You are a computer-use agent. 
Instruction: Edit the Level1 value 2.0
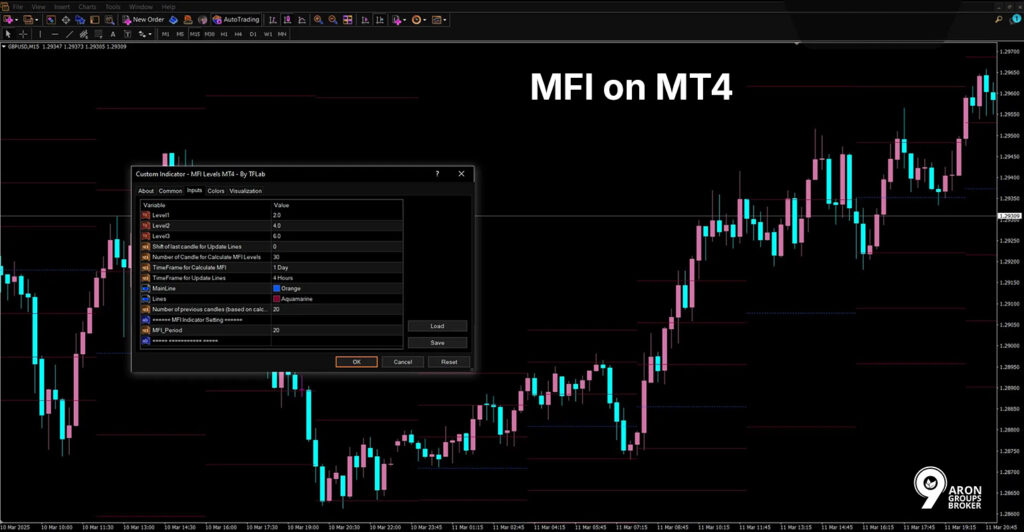tap(336, 215)
